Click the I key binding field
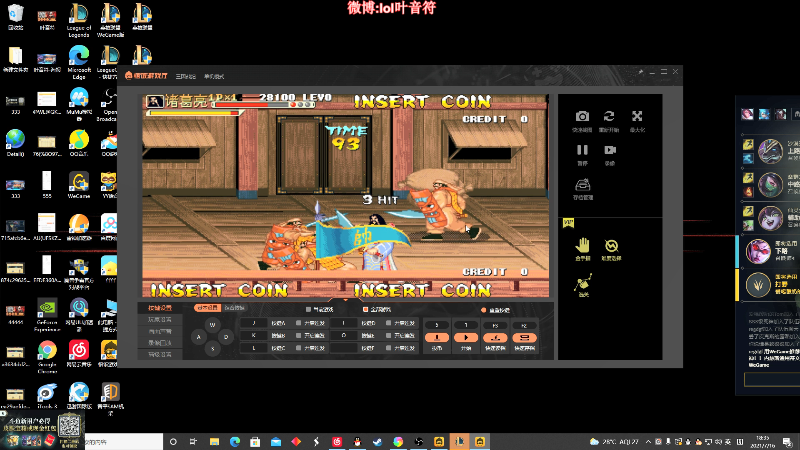Screen dimensions: 800x450 click(343, 323)
